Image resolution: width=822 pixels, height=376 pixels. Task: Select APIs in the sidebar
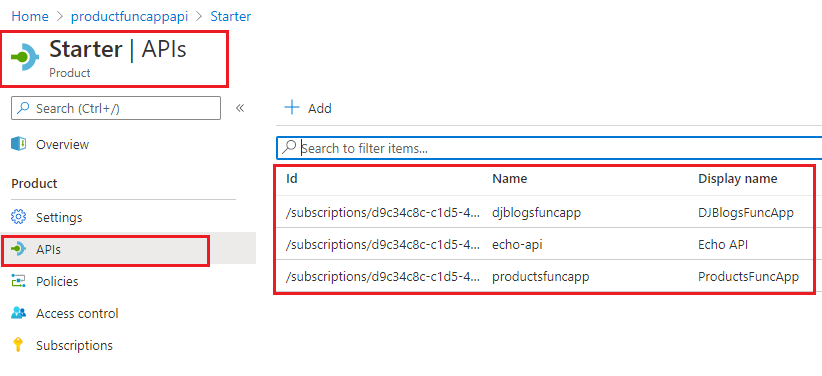coord(48,250)
